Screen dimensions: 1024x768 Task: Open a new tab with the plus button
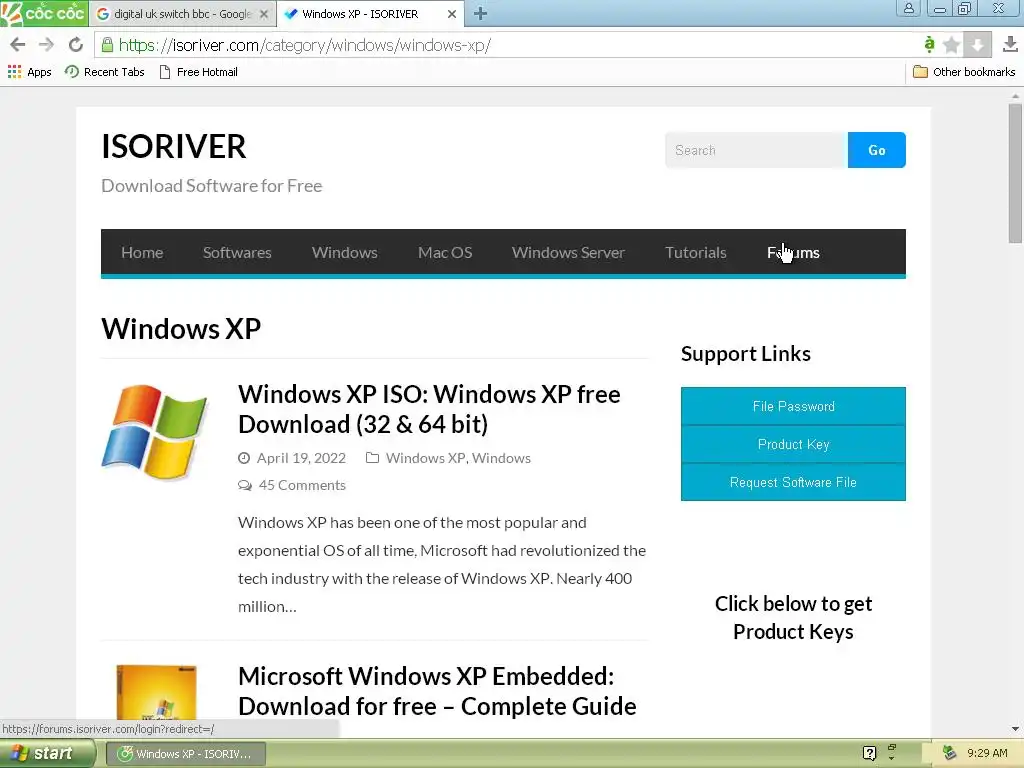click(x=480, y=13)
